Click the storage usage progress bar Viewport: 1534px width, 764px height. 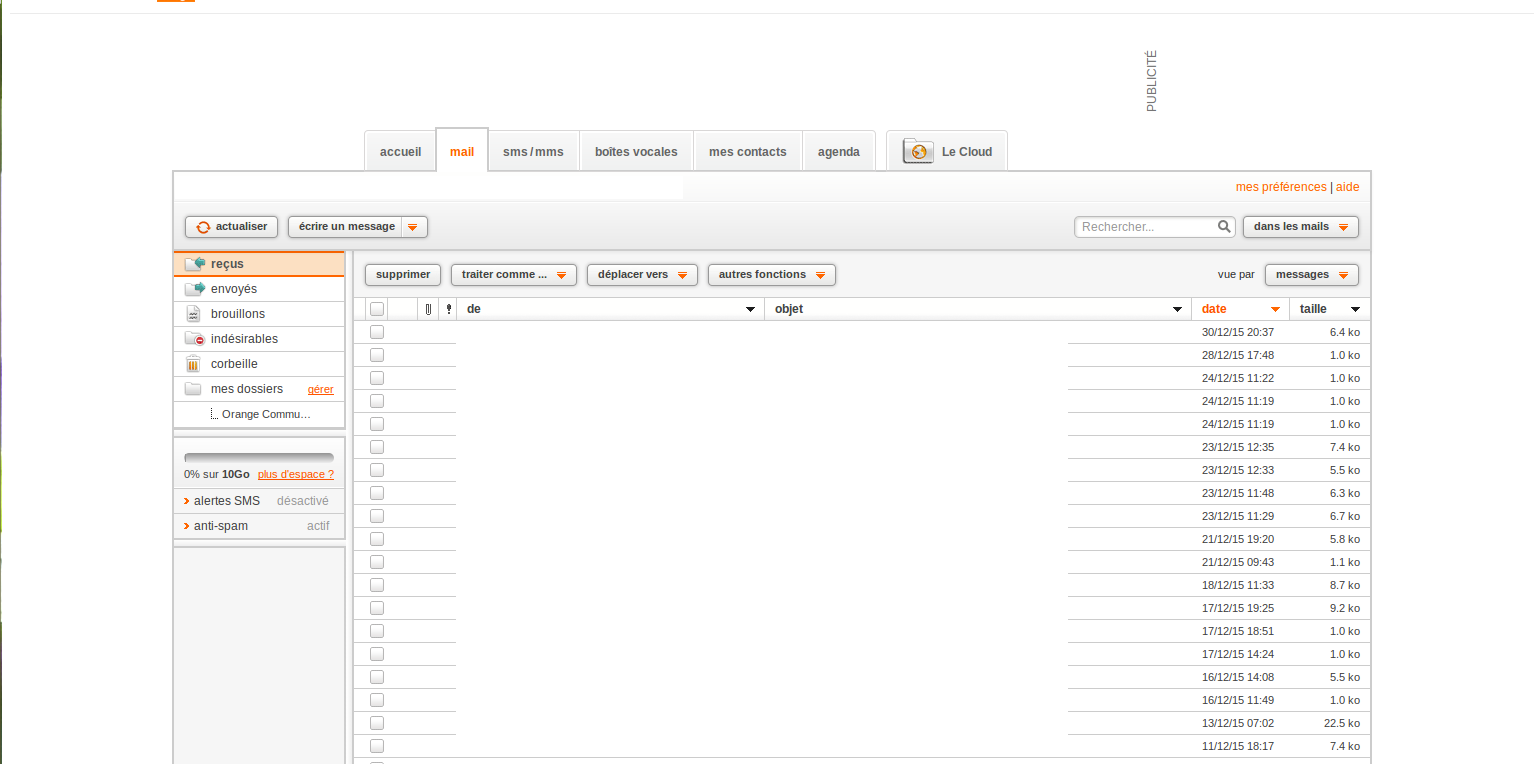(259, 458)
